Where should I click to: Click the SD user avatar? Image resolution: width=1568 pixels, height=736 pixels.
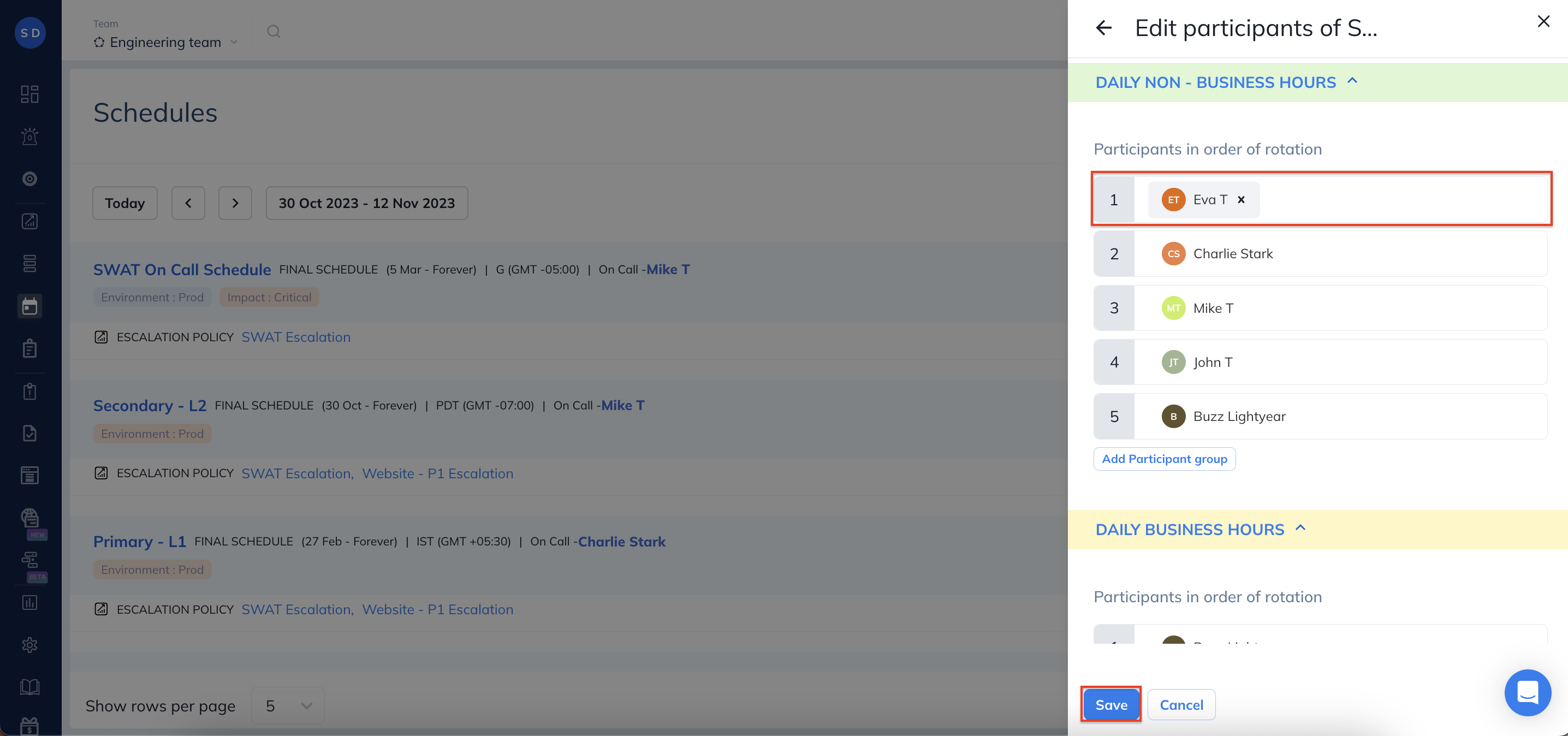tap(30, 33)
